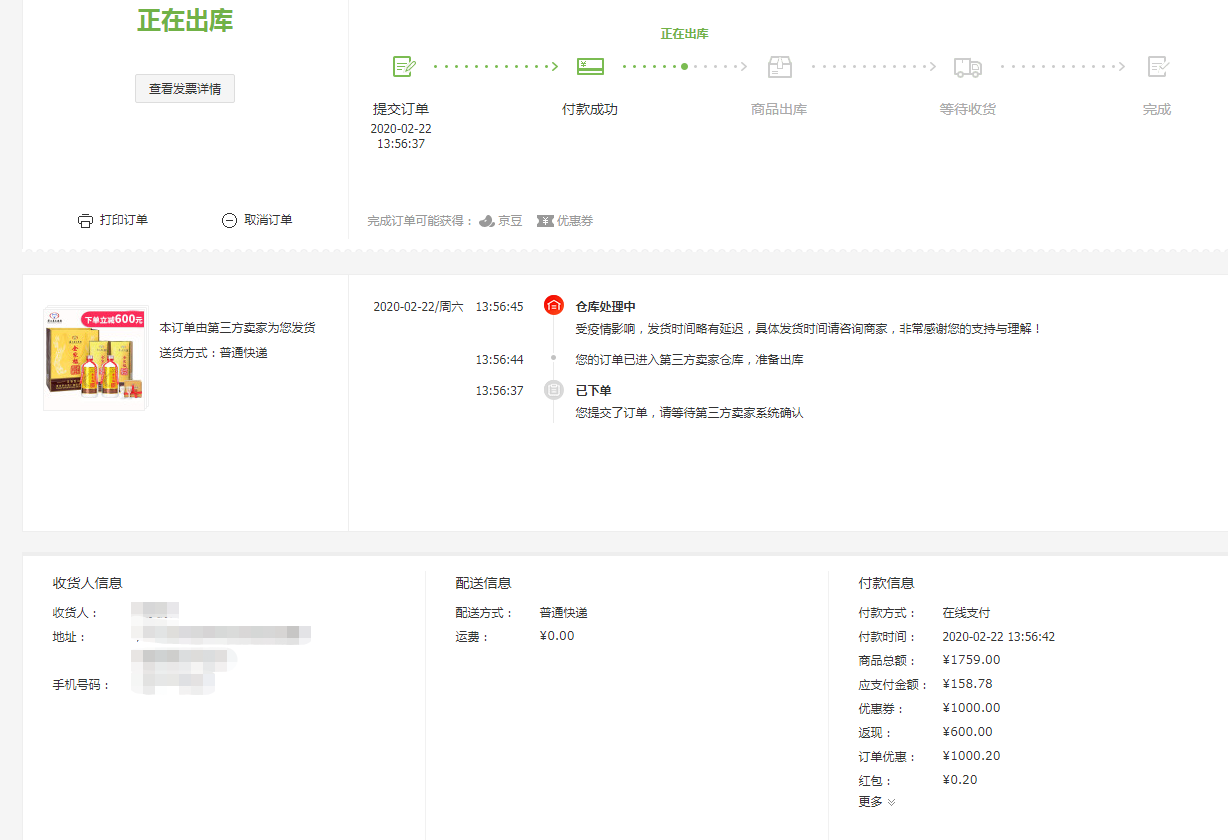Click the cancel order circle-minus icon
The height and width of the screenshot is (840, 1228).
[229, 221]
